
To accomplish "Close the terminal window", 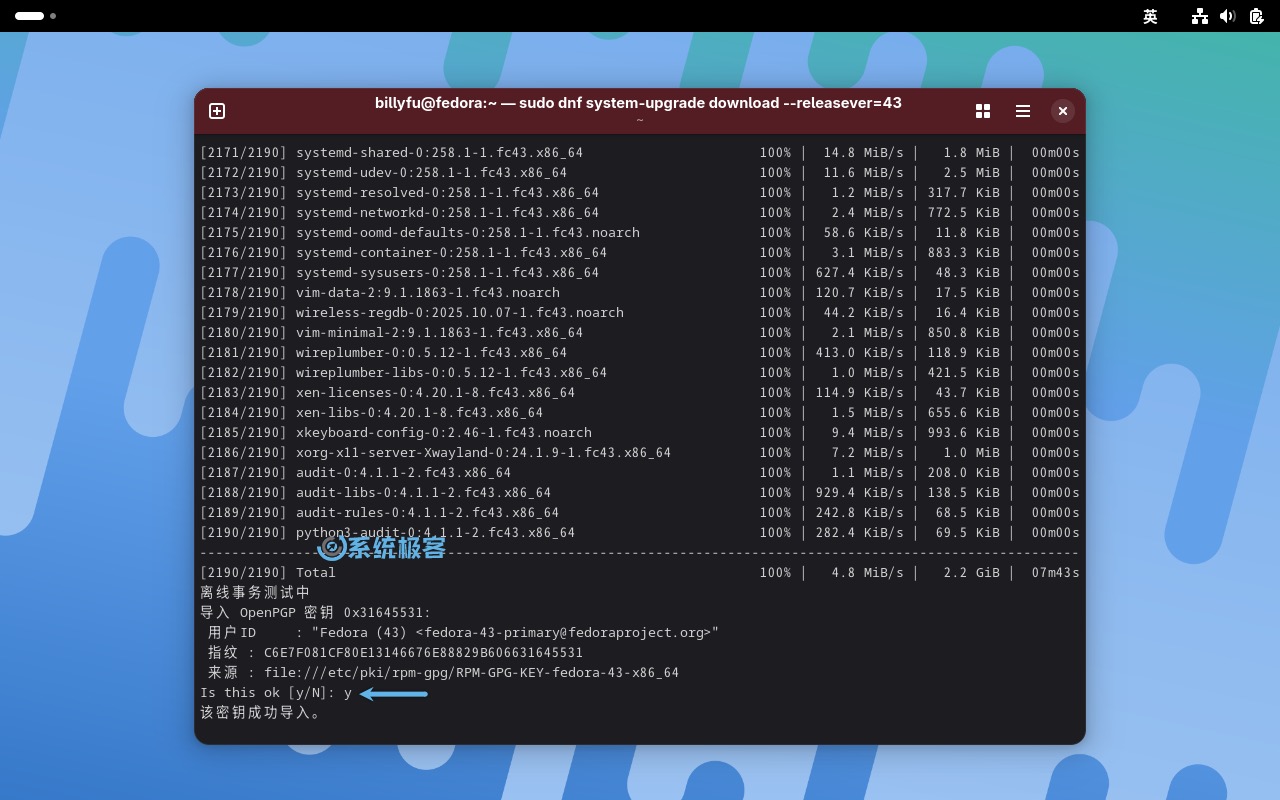I will click(x=1062, y=111).
